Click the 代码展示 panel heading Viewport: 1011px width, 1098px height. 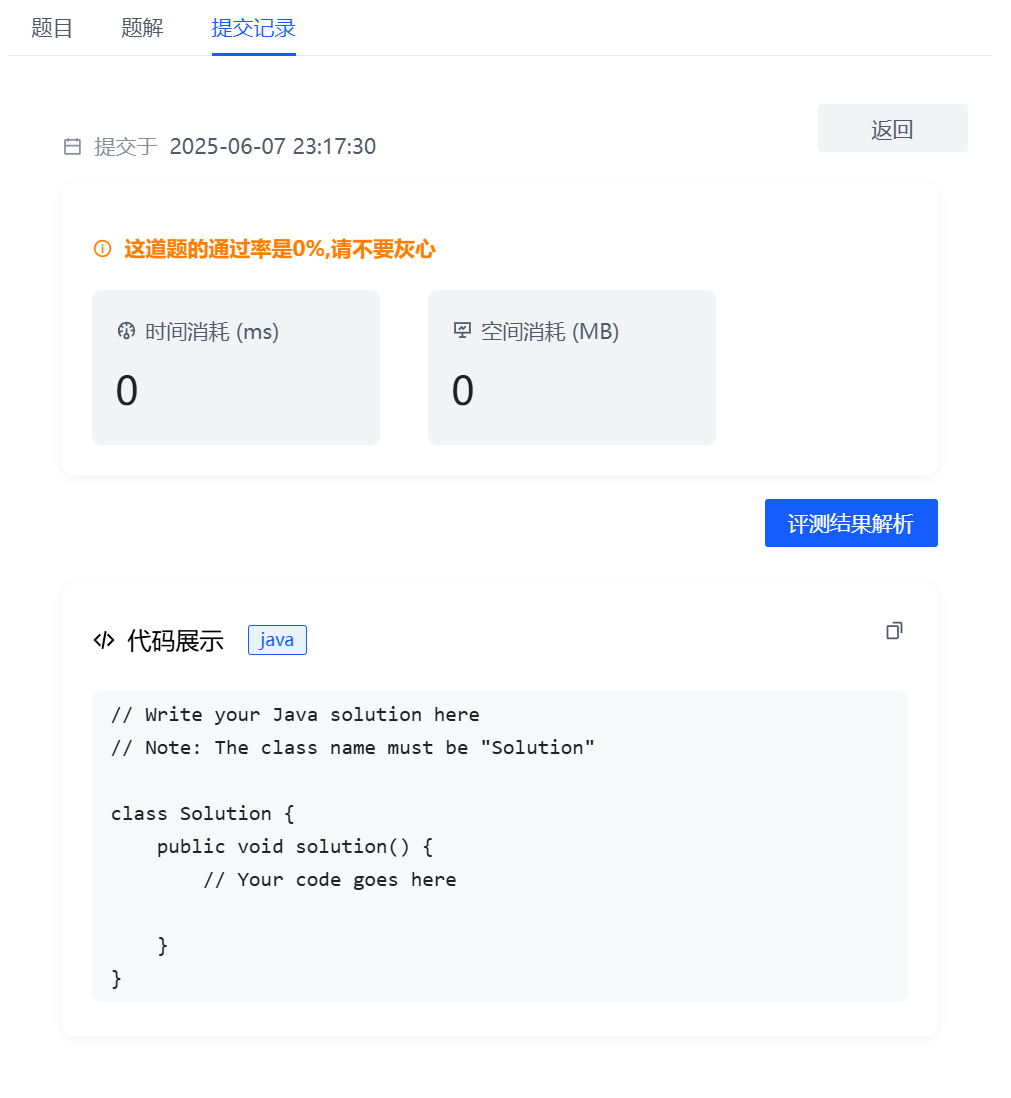pos(174,640)
